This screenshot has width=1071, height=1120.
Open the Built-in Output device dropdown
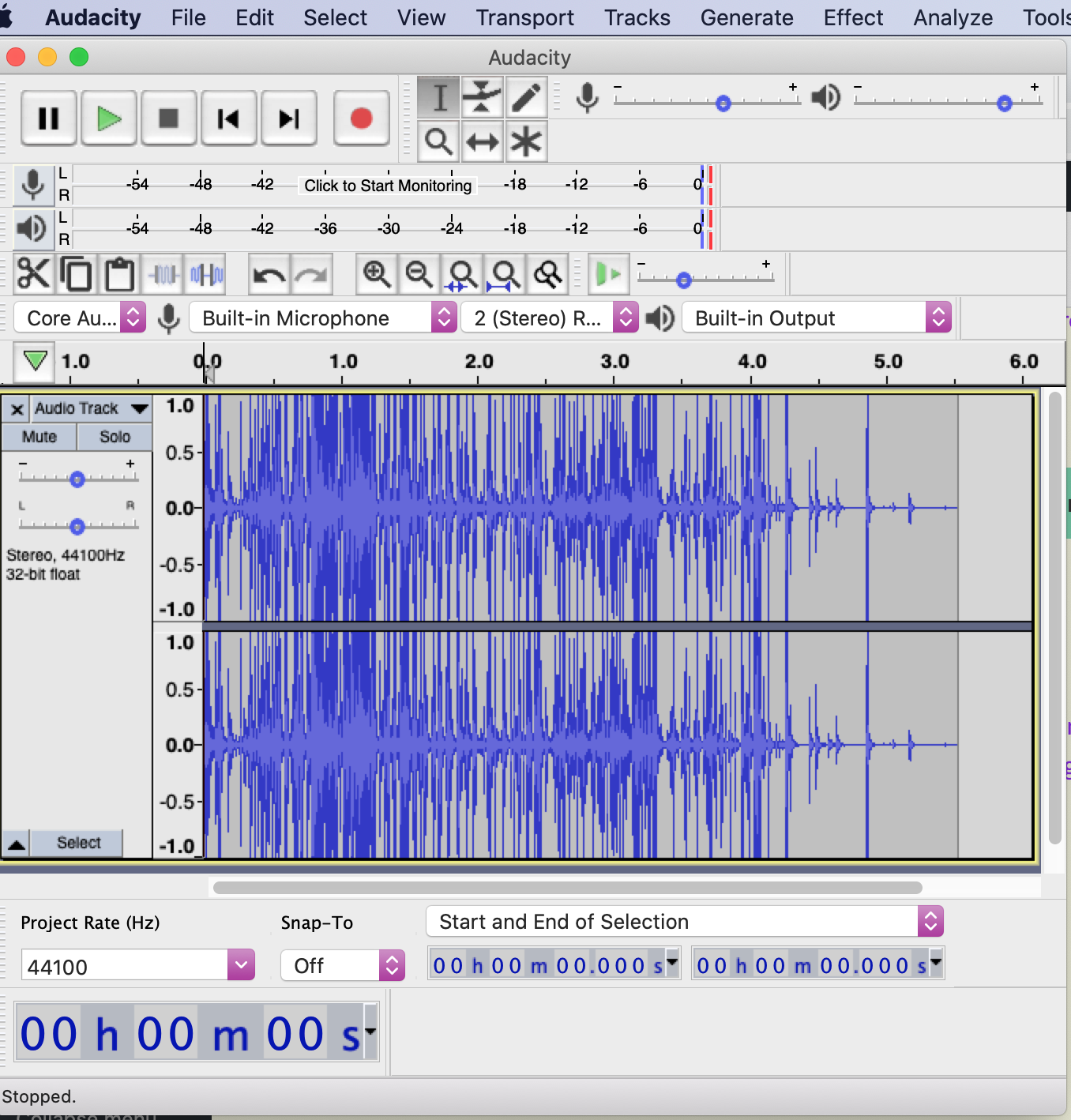tap(817, 318)
